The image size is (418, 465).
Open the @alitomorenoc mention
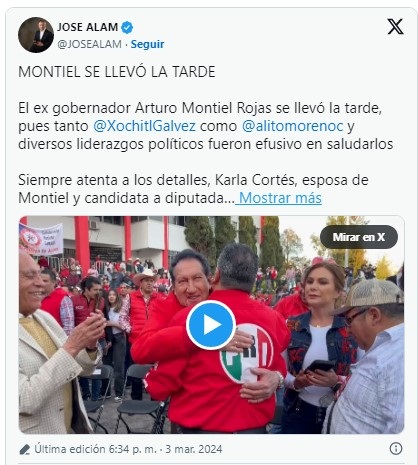click(x=292, y=126)
